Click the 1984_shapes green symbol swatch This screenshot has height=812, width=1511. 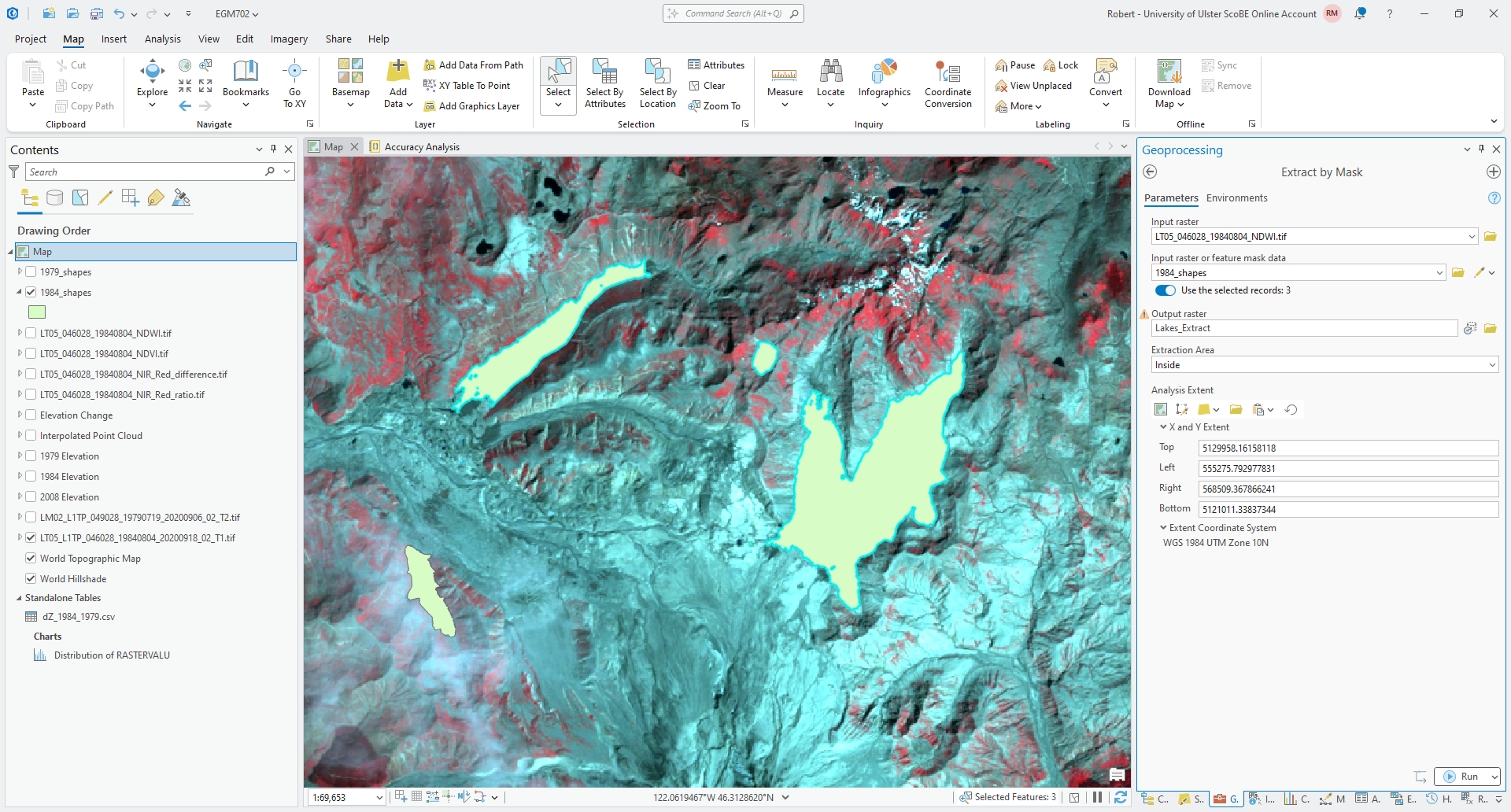(37, 312)
